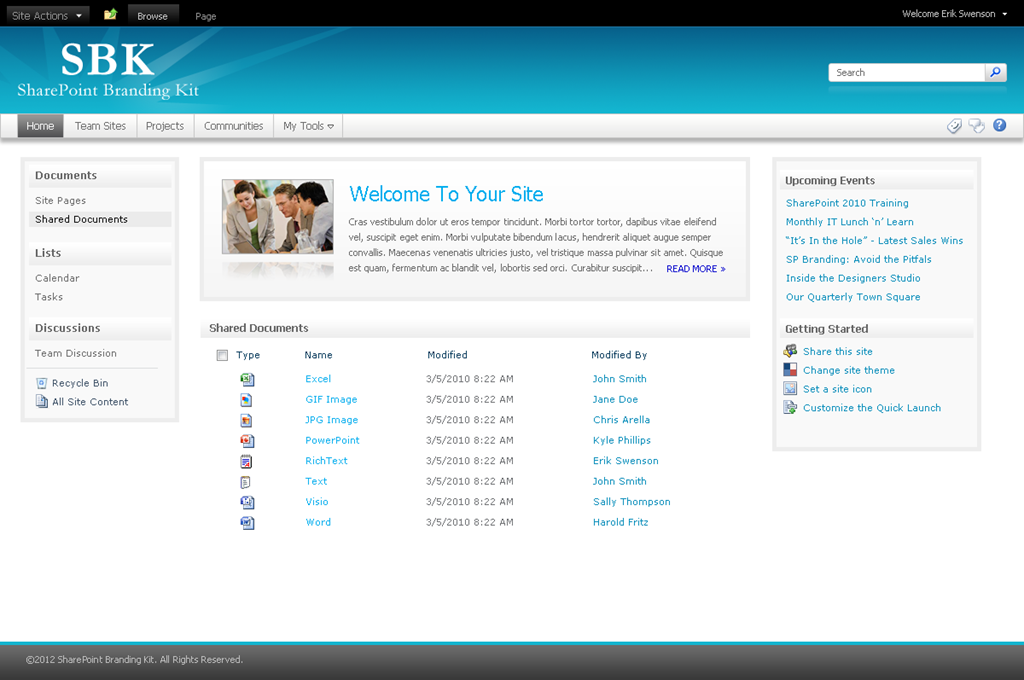
Task: Open the My Tools dropdown menu
Action: (x=308, y=126)
